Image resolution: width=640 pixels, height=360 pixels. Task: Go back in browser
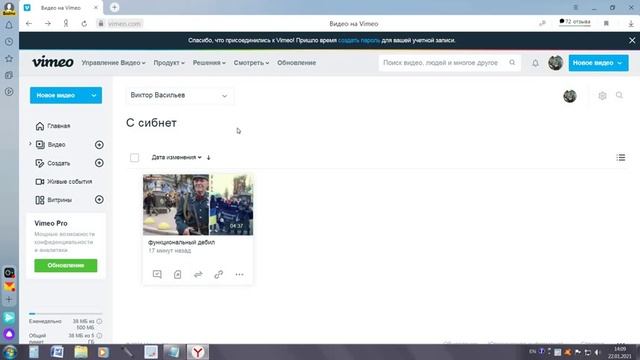[29, 24]
